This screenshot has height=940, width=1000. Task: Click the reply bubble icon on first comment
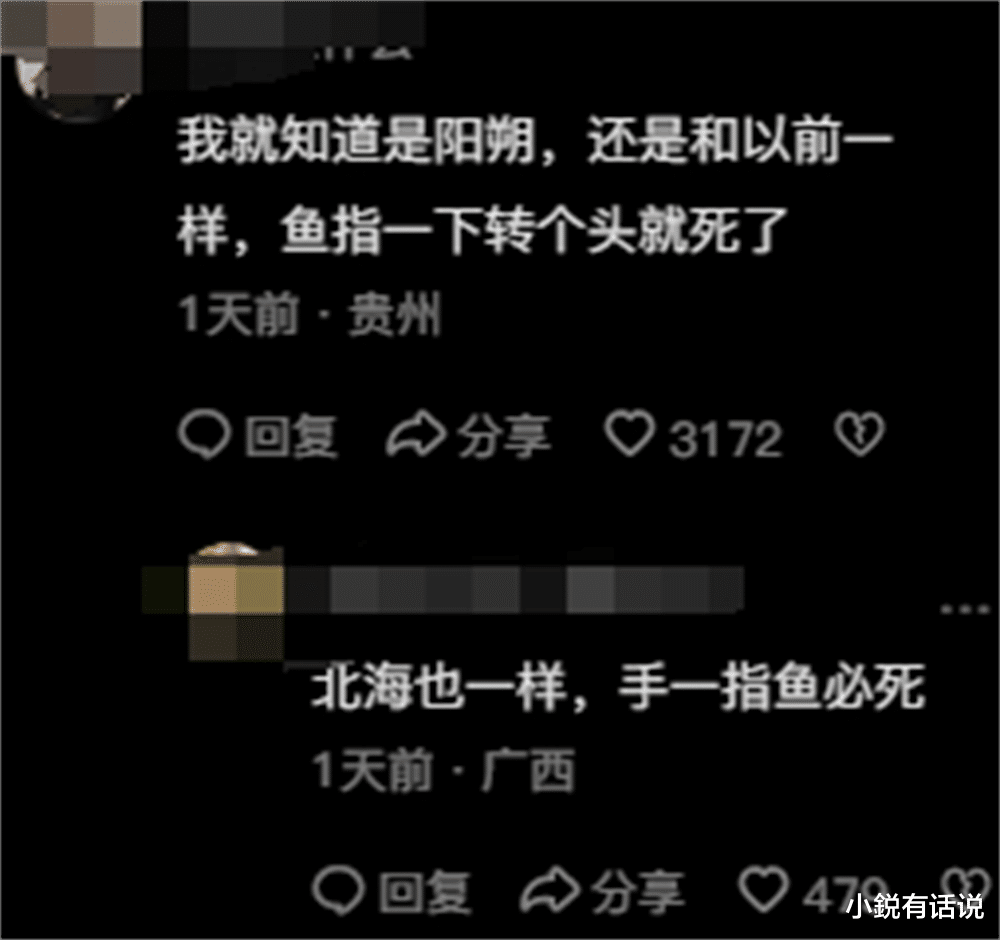tap(204, 435)
